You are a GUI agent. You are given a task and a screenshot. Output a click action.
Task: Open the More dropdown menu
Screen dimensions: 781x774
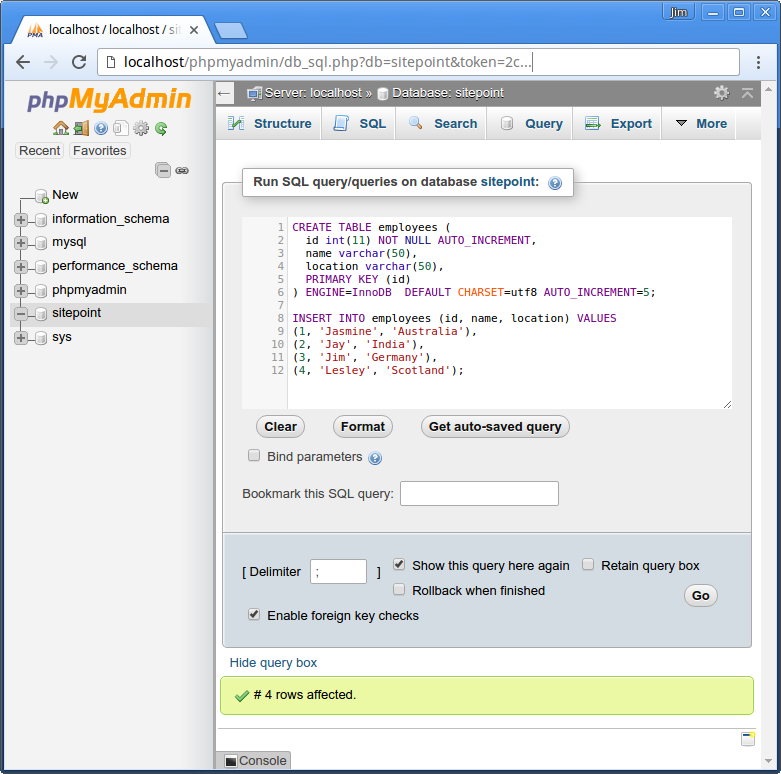click(701, 124)
